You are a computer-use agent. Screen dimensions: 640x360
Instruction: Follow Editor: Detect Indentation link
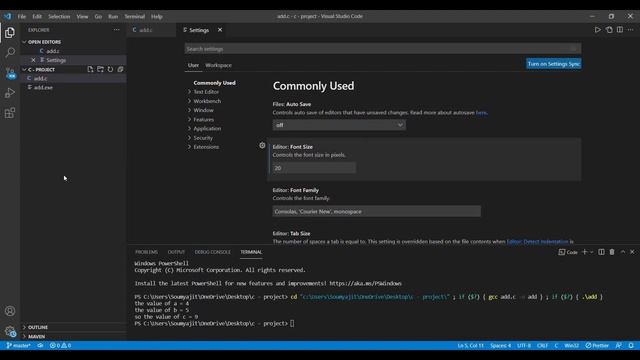click(537, 242)
